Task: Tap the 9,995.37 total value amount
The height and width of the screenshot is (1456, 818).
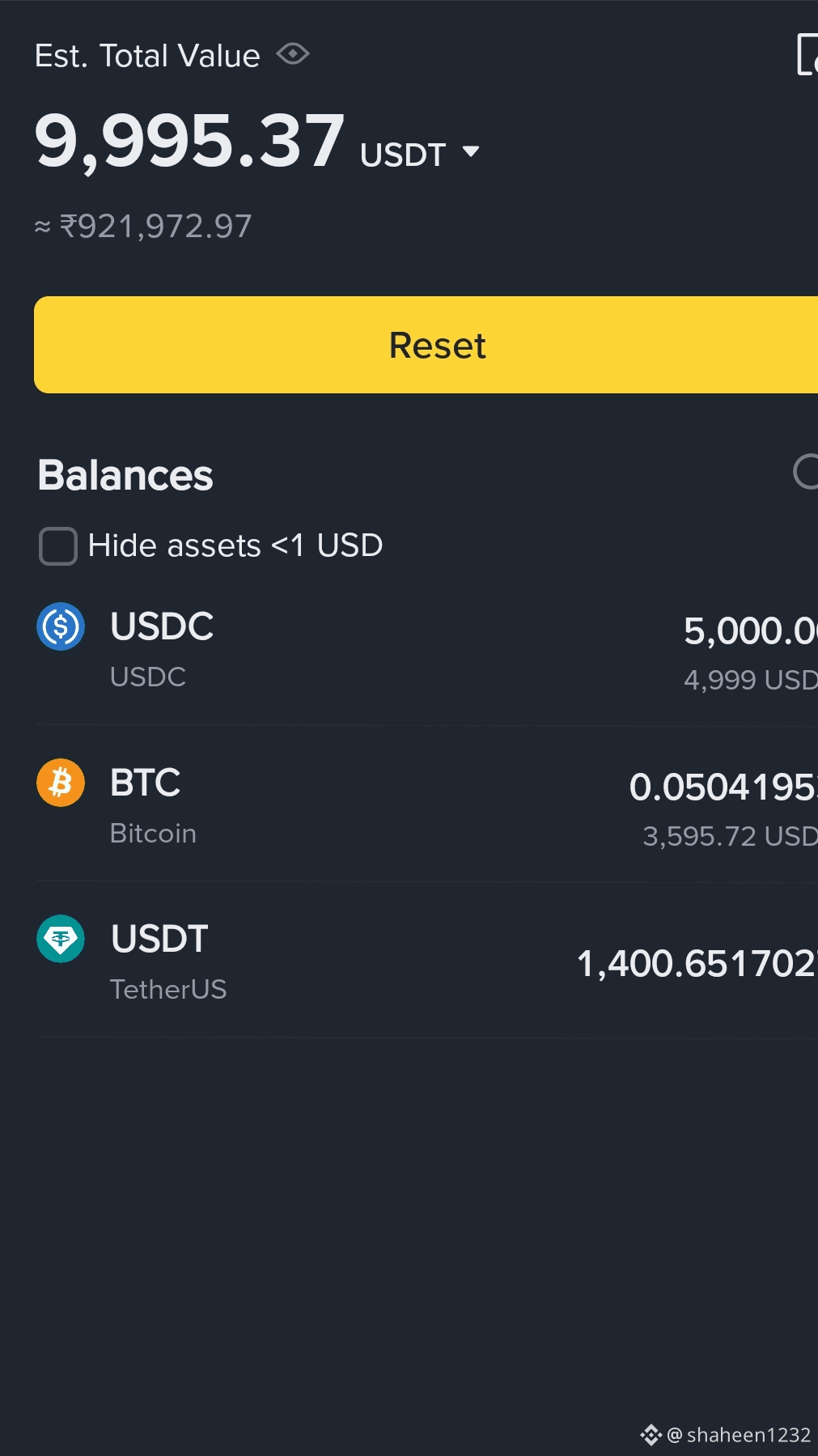Action: (x=190, y=142)
